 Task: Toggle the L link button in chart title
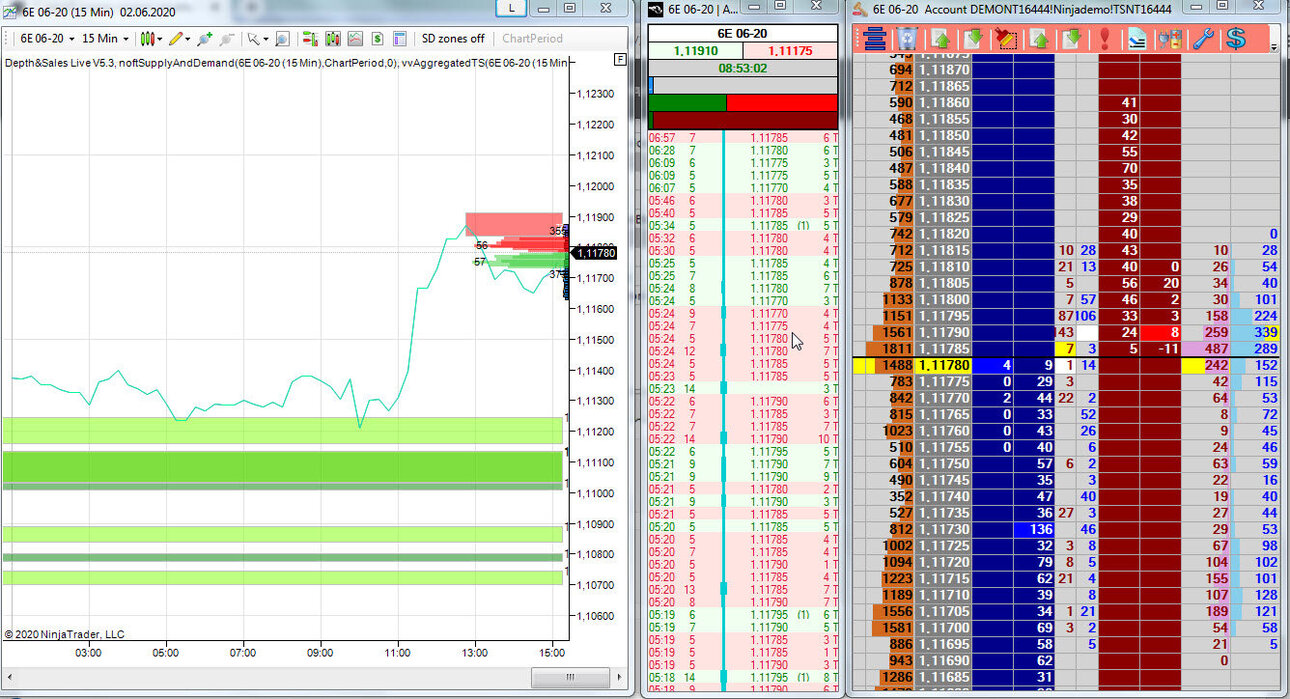512,8
